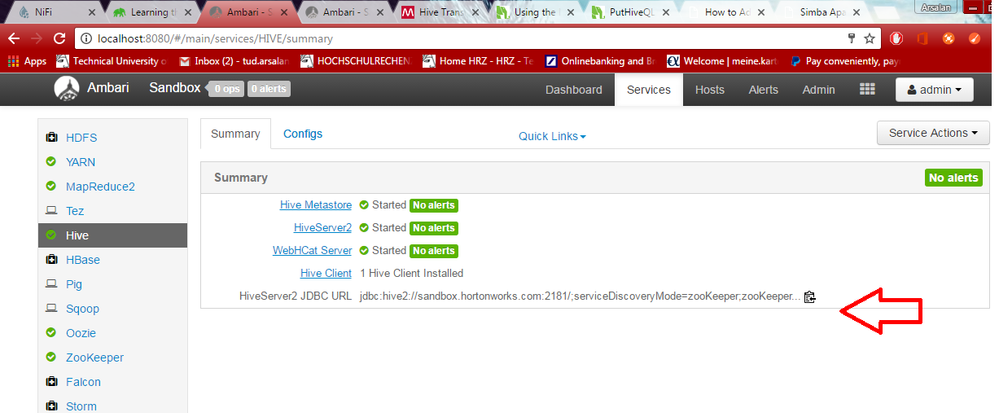Click Tez client laptop icon
Screen dimensions: 999x413
click(x=52, y=211)
